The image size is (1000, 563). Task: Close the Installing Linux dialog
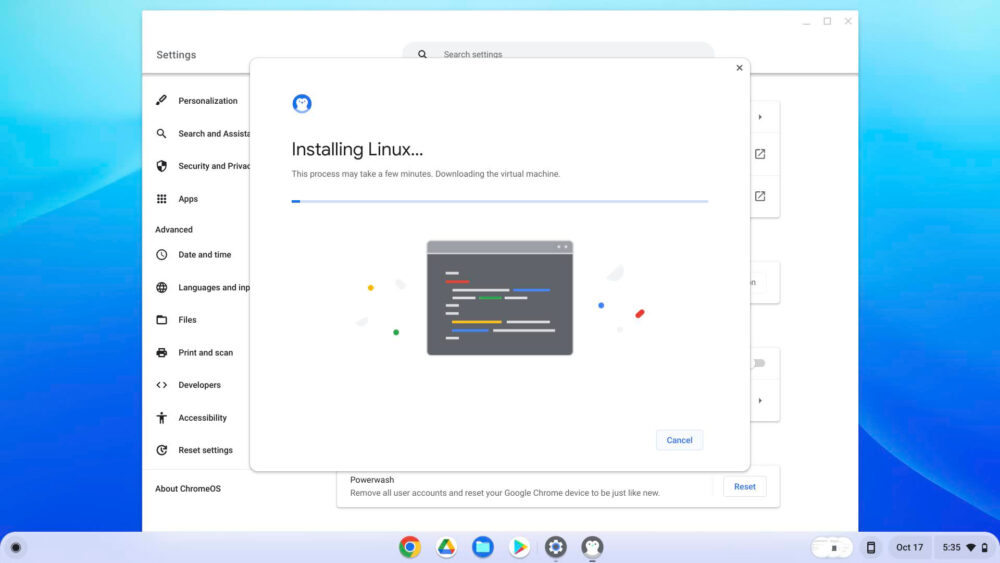(739, 68)
